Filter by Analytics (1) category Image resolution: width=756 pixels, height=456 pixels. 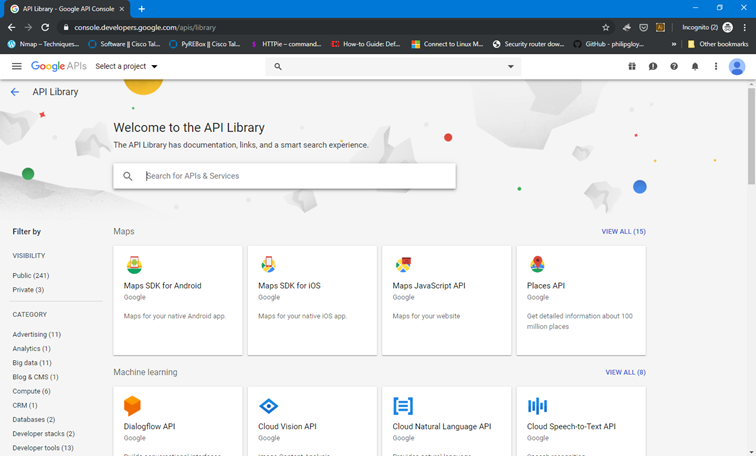click(31, 349)
